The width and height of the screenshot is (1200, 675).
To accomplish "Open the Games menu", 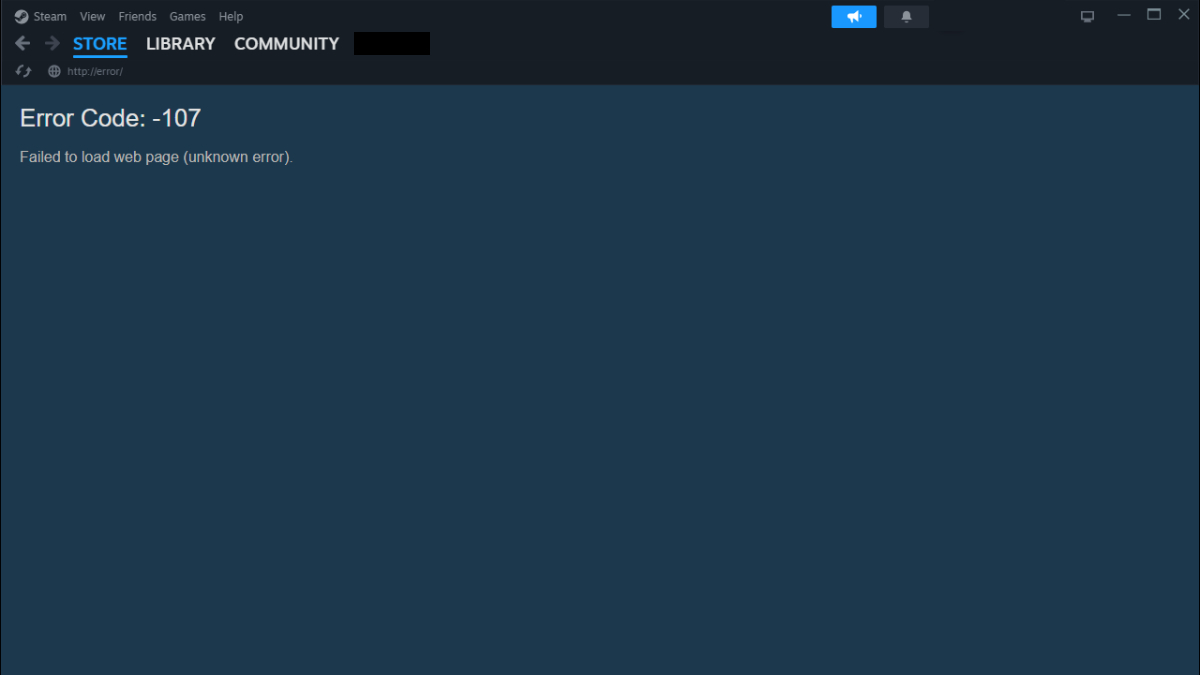I will tap(187, 16).
